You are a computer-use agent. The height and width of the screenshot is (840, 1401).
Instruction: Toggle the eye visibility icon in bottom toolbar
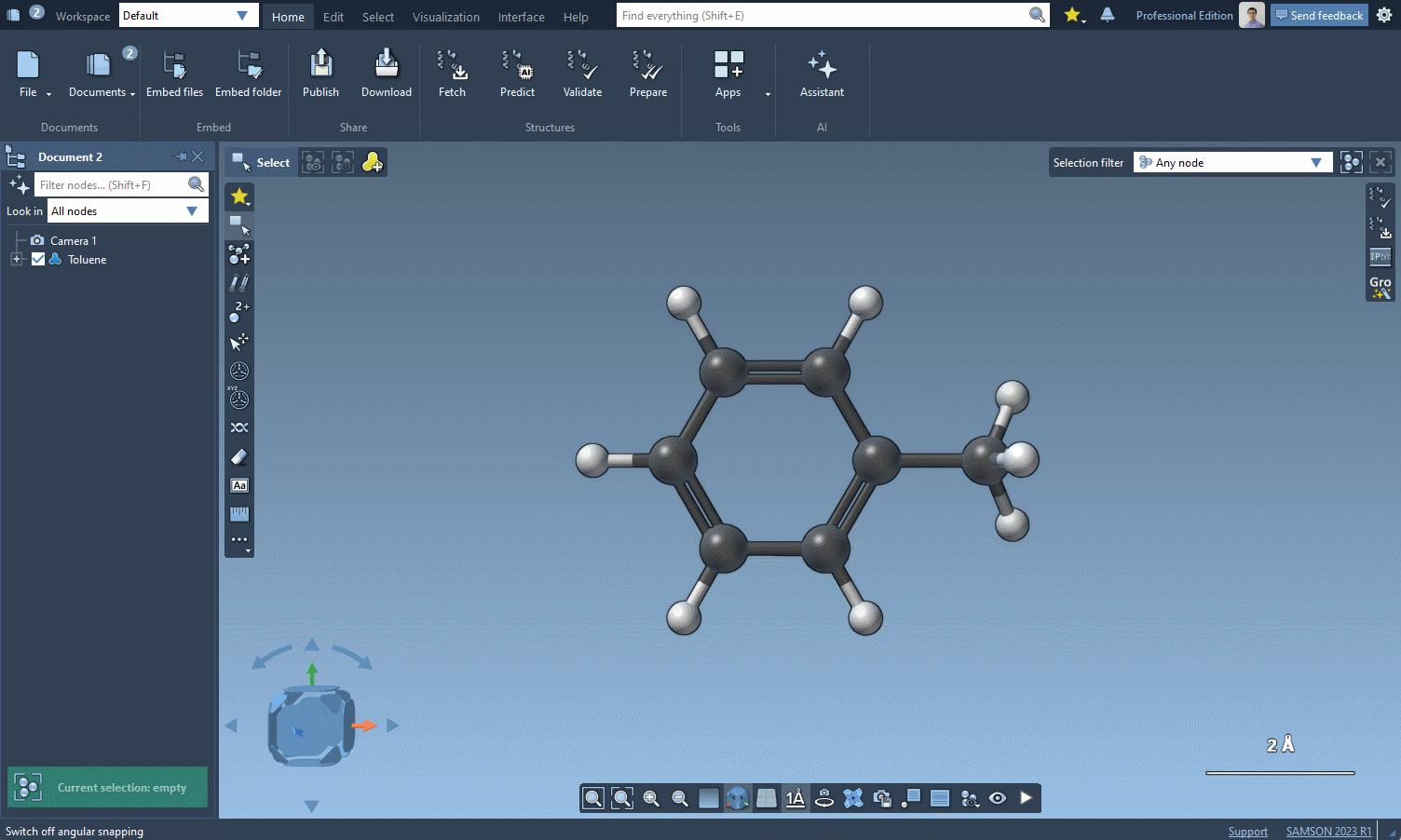(x=998, y=798)
